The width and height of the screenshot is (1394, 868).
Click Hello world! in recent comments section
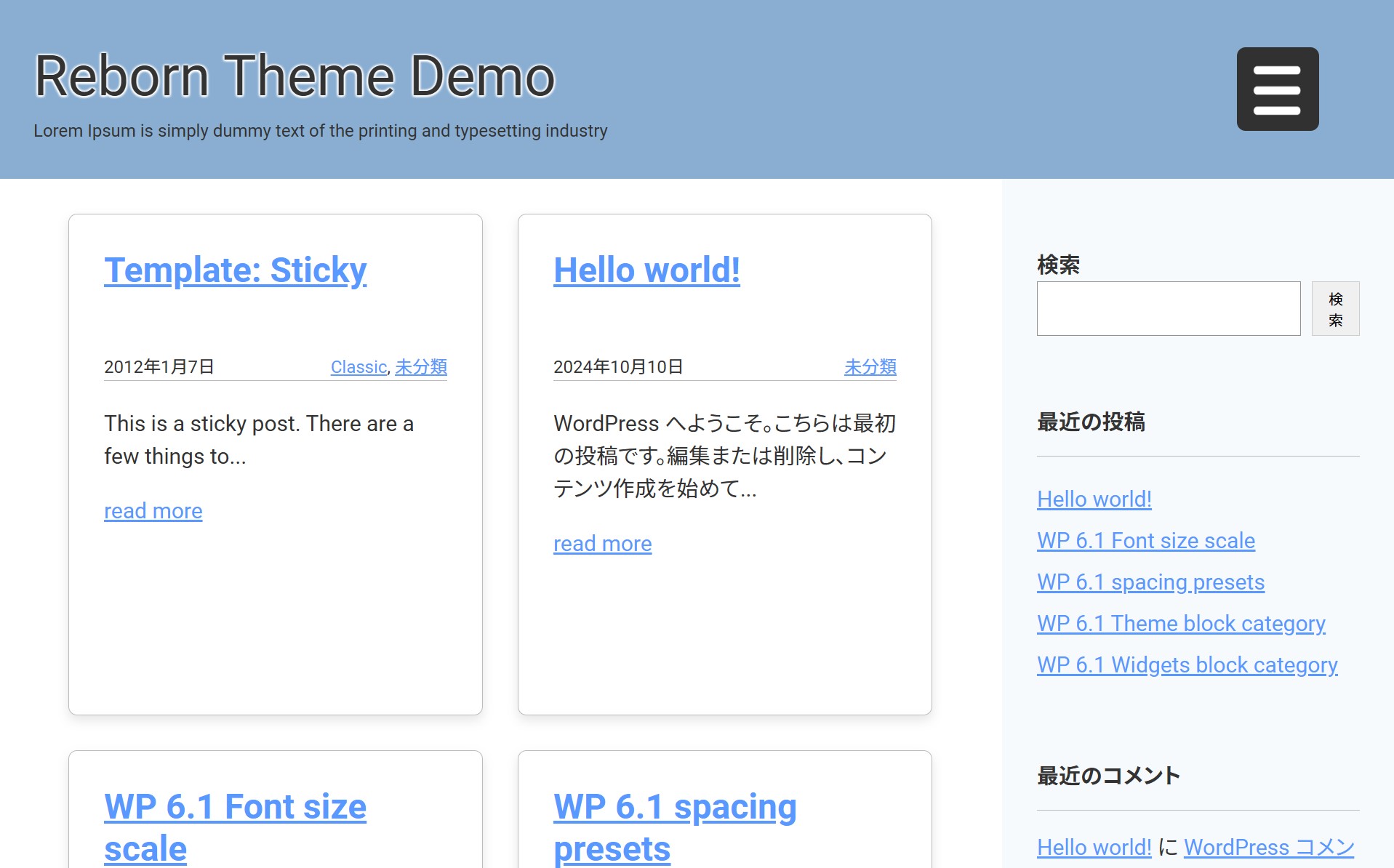[x=1094, y=848]
